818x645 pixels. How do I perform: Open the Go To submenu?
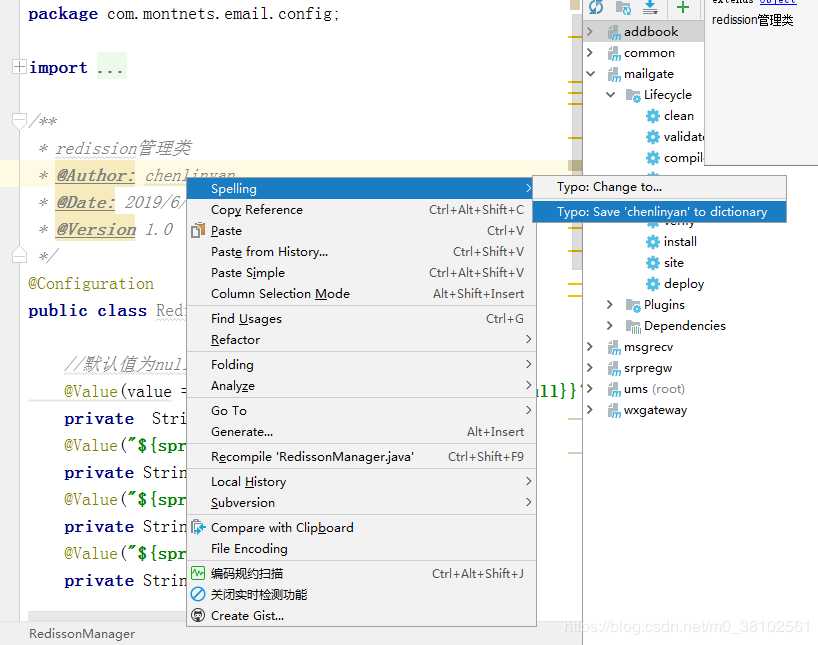pyautogui.click(x=361, y=411)
